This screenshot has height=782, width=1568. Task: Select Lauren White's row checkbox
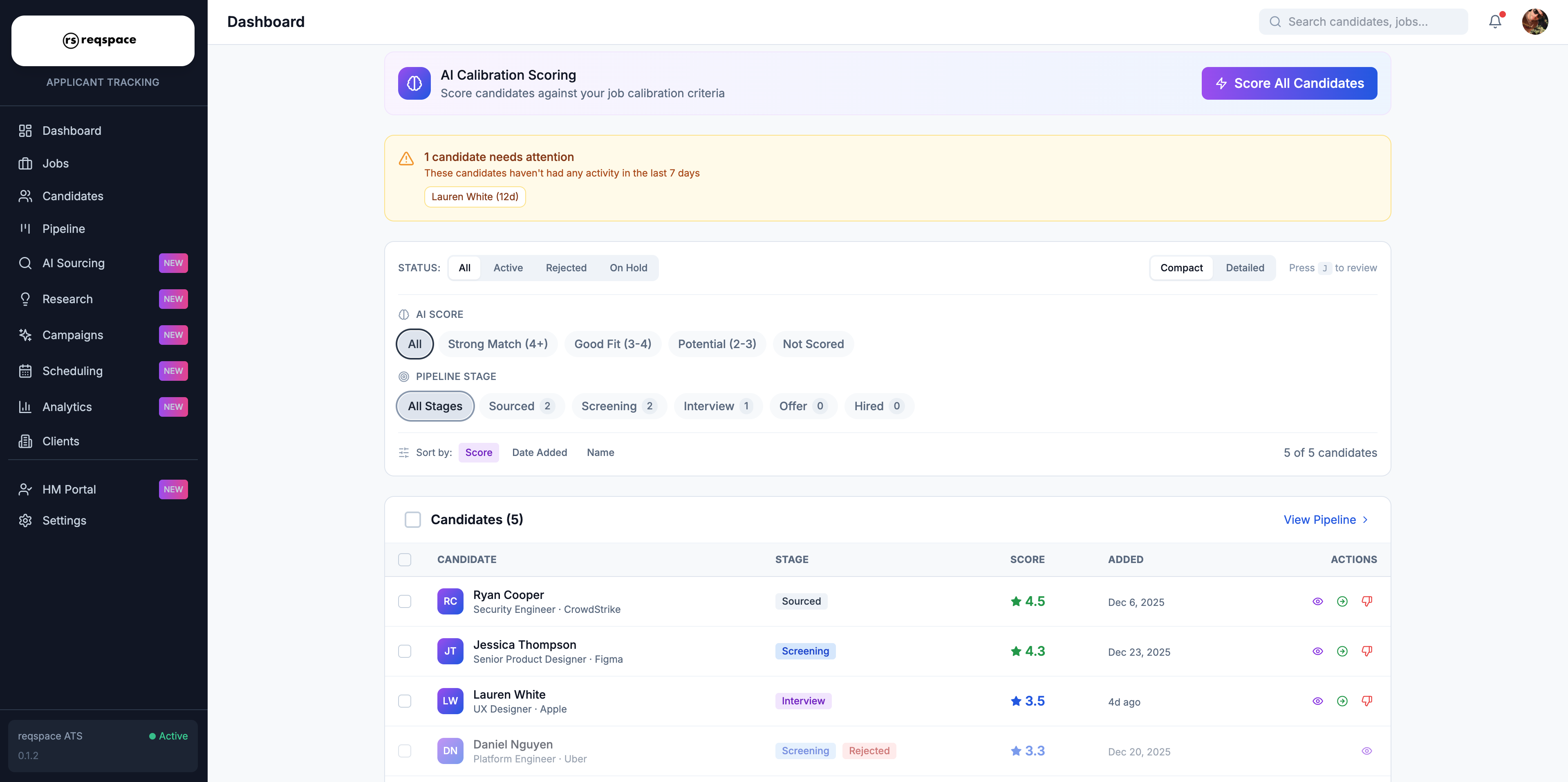pyautogui.click(x=405, y=701)
